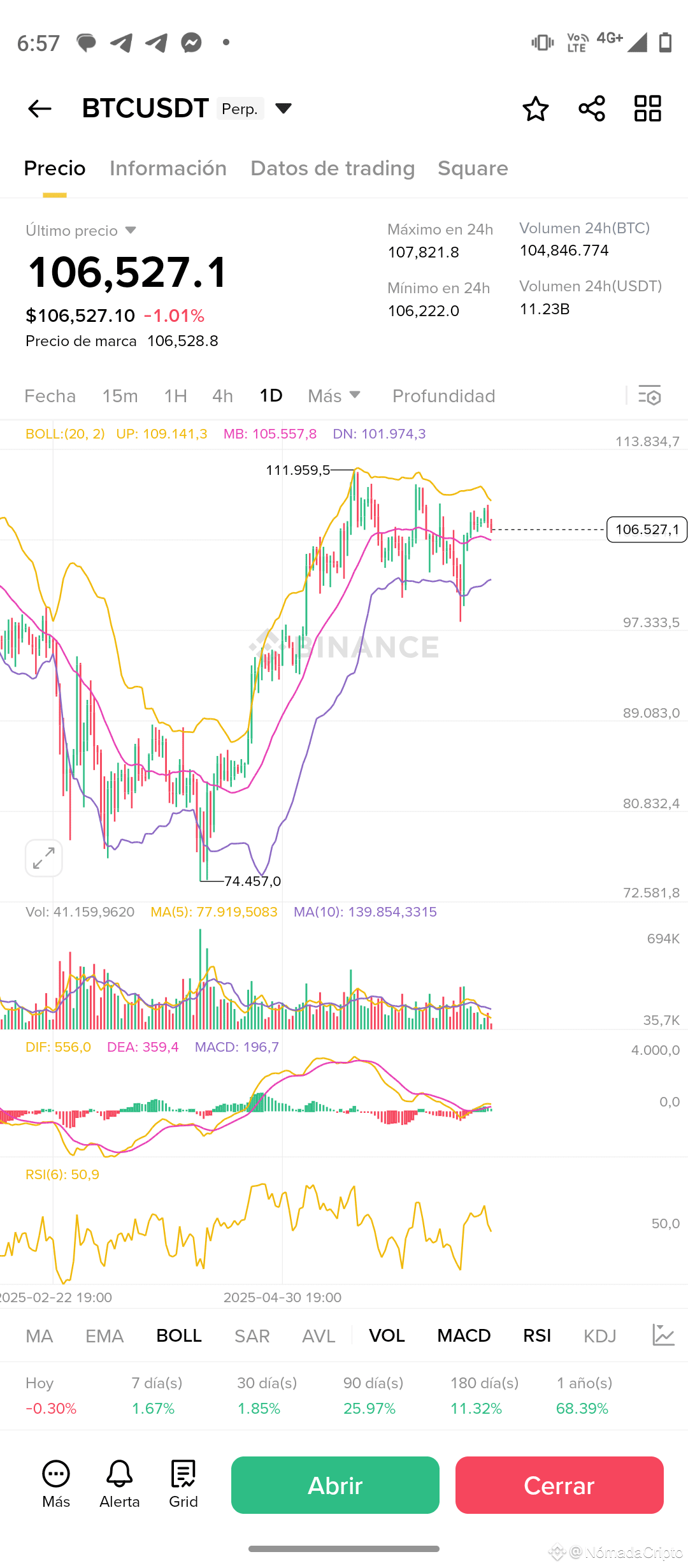
Task: Tap the DIF: 556,0 MACD legend
Action: (58, 1047)
